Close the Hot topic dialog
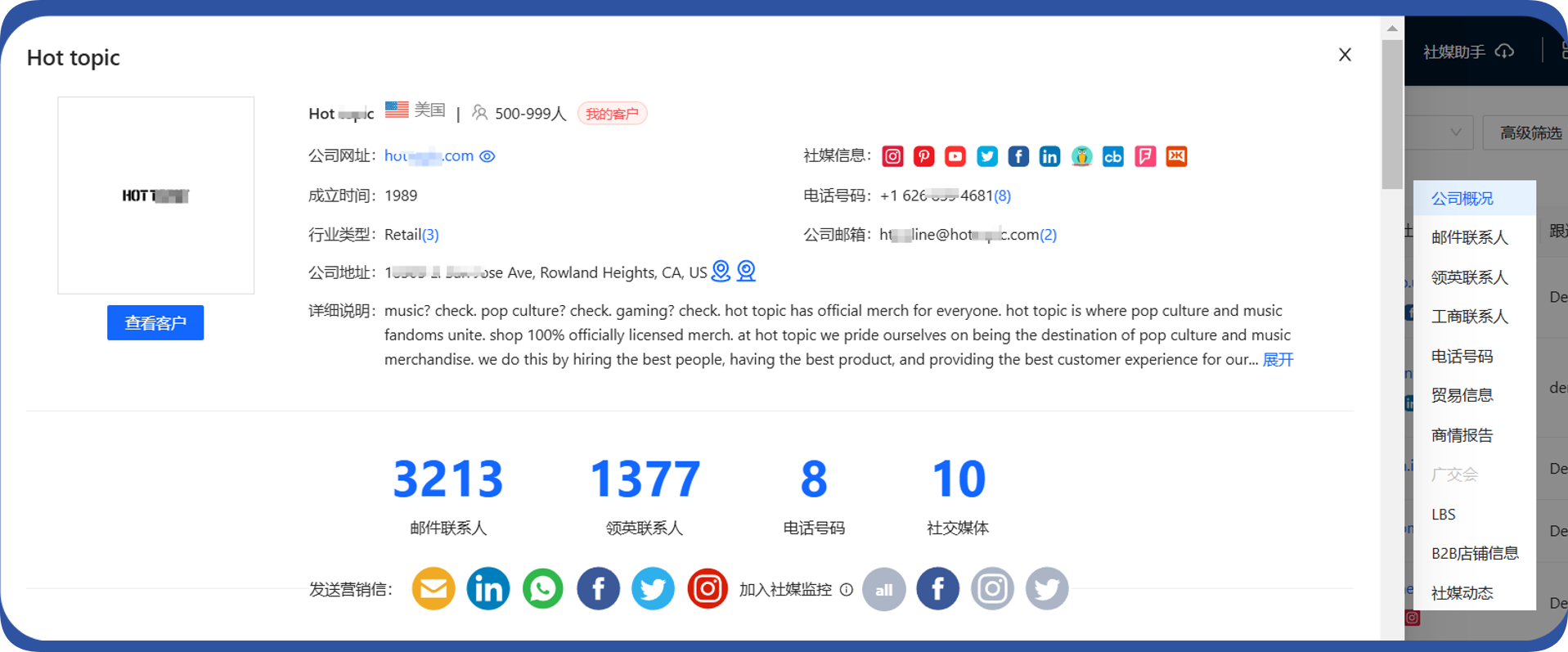 (x=1345, y=55)
